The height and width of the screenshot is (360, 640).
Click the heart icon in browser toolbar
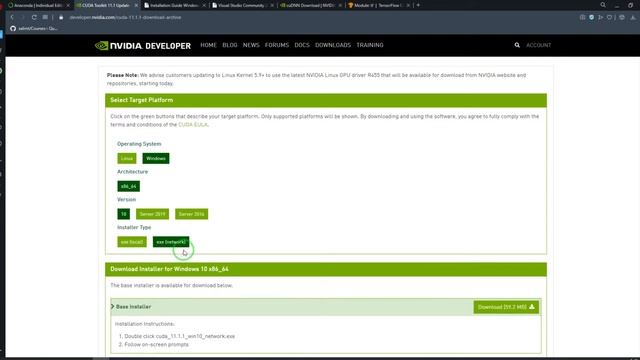coord(610,17)
